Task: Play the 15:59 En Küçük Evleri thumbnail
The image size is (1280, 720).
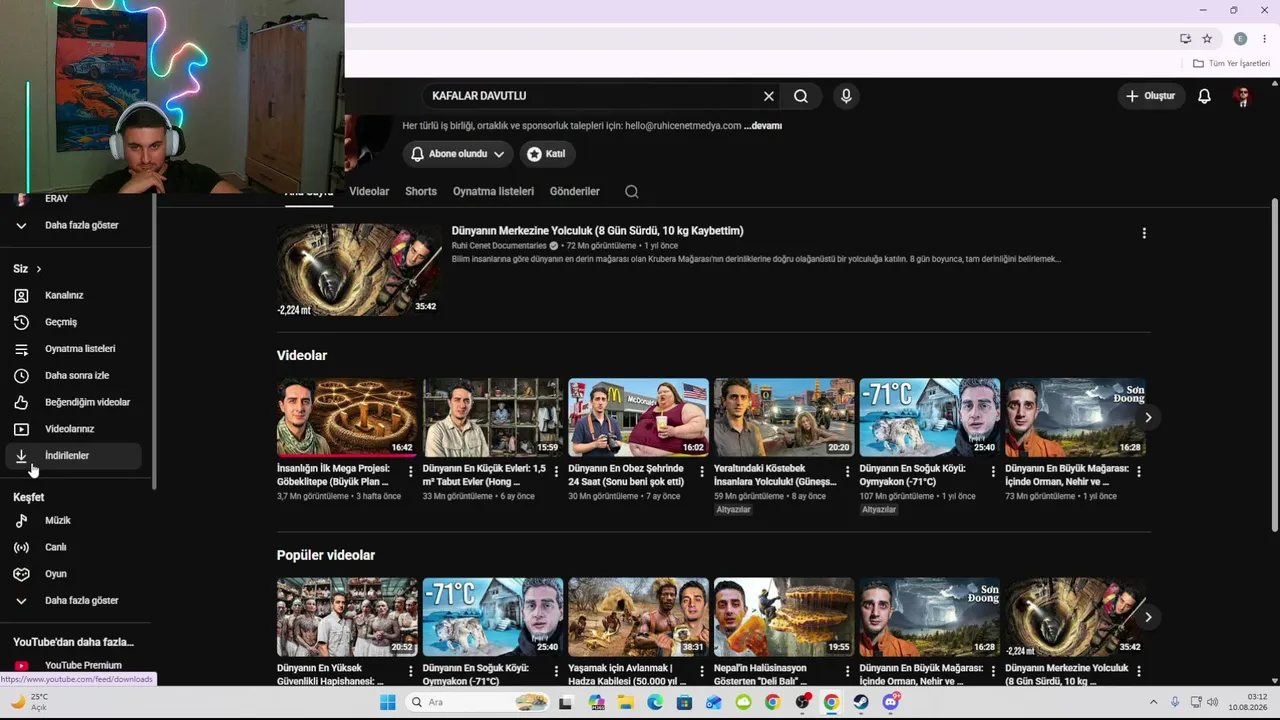Action: (x=493, y=417)
